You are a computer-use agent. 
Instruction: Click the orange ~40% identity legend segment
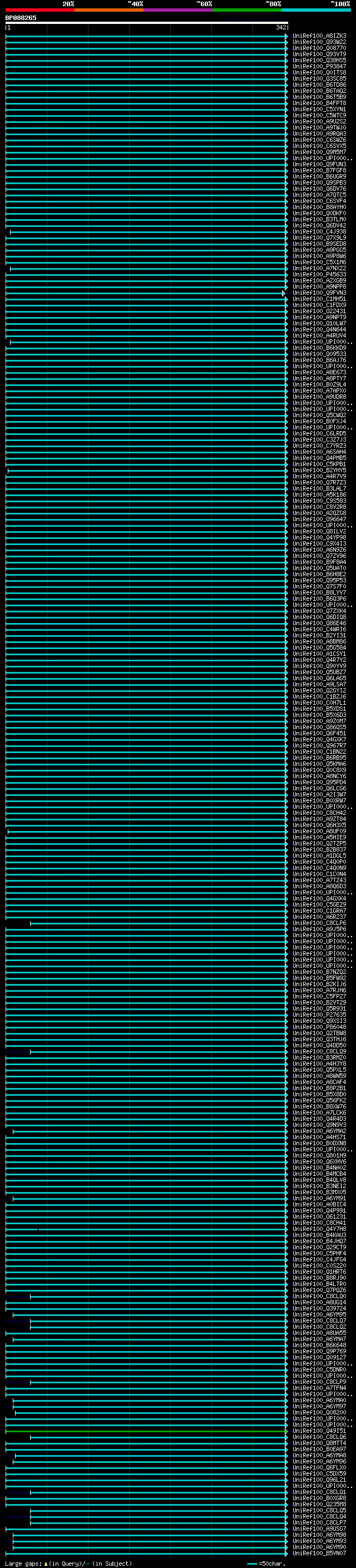click(x=109, y=10)
